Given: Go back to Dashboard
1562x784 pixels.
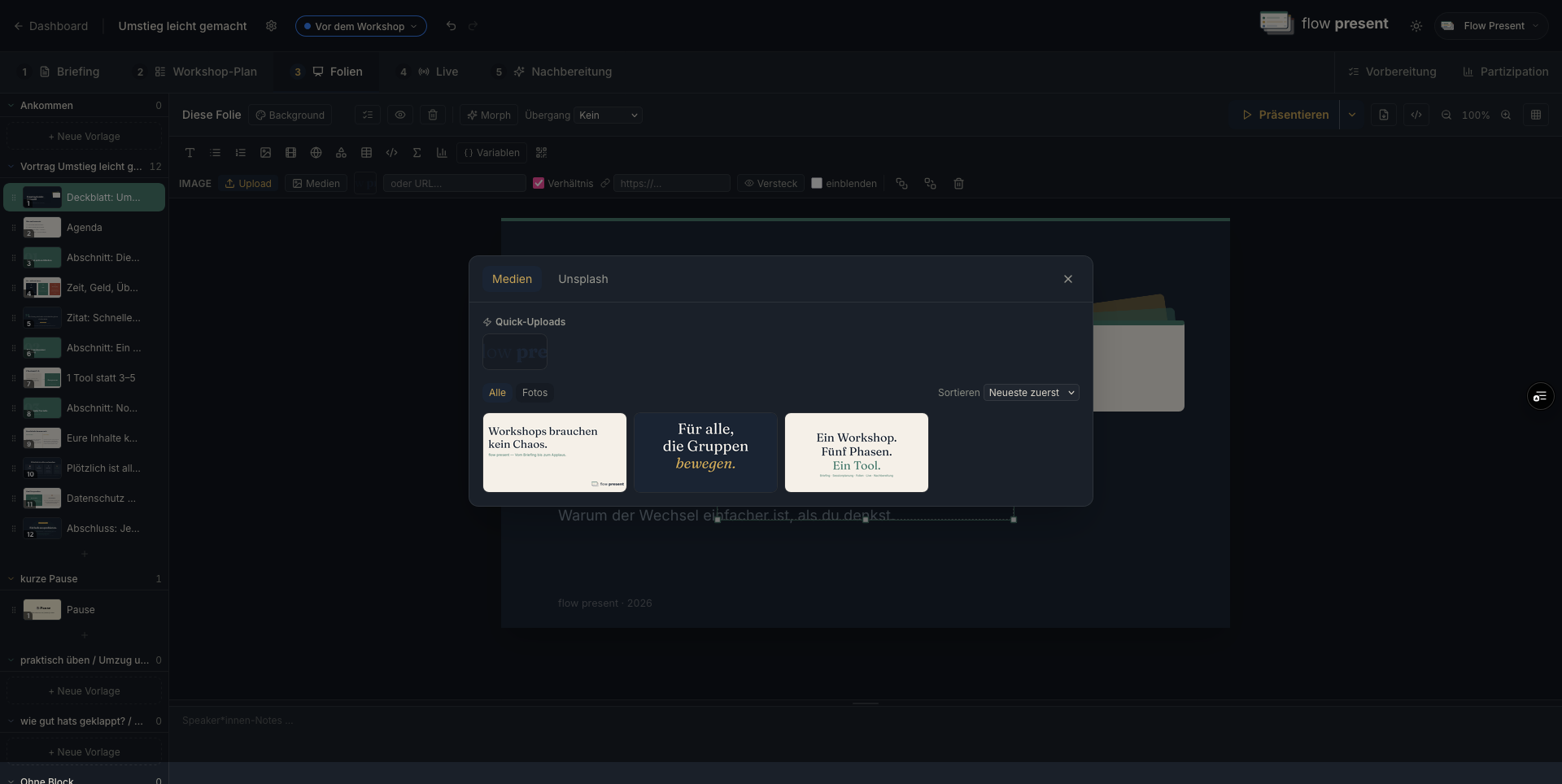Looking at the screenshot, I should (x=50, y=26).
